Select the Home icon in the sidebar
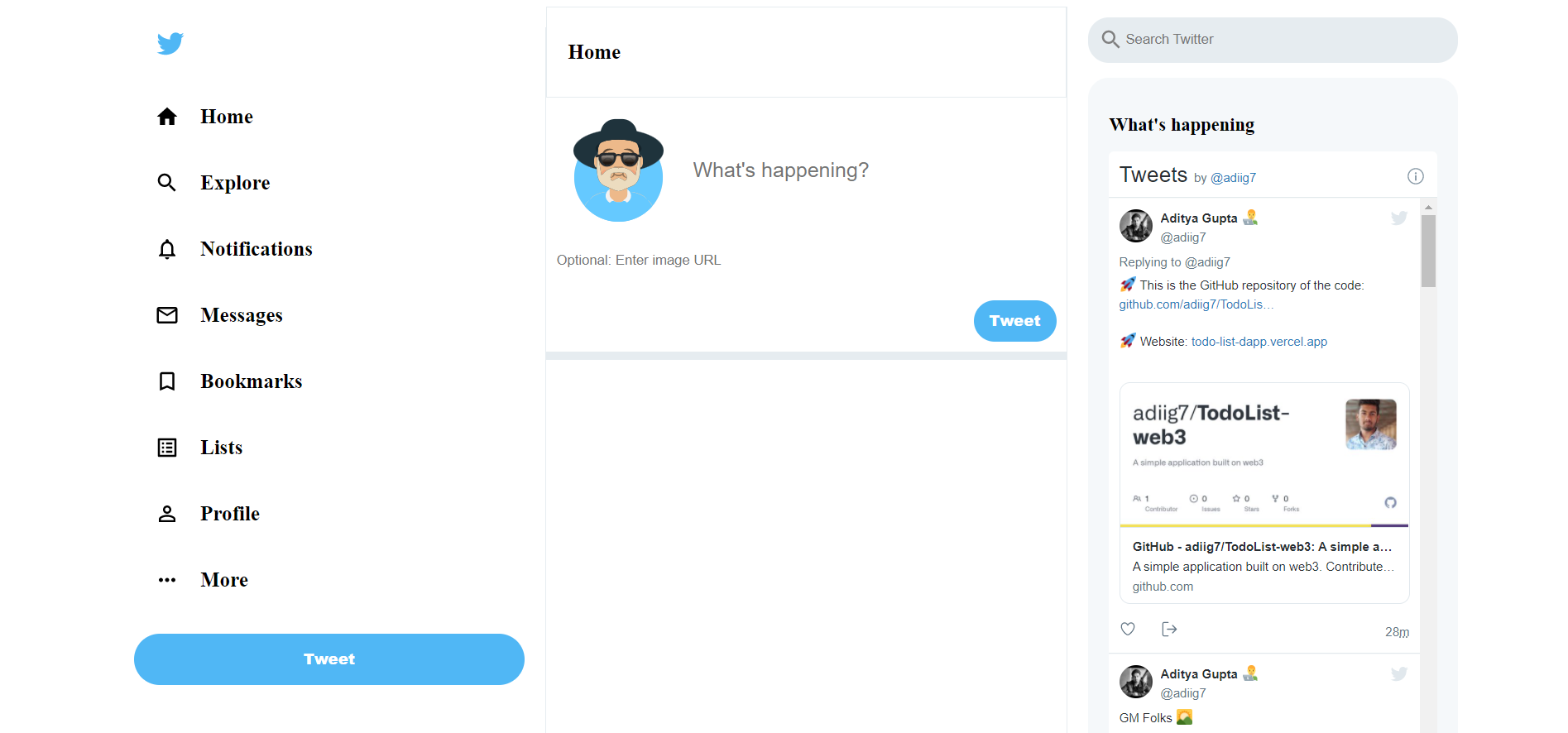Screen dimensions: 1568x733 [167, 116]
